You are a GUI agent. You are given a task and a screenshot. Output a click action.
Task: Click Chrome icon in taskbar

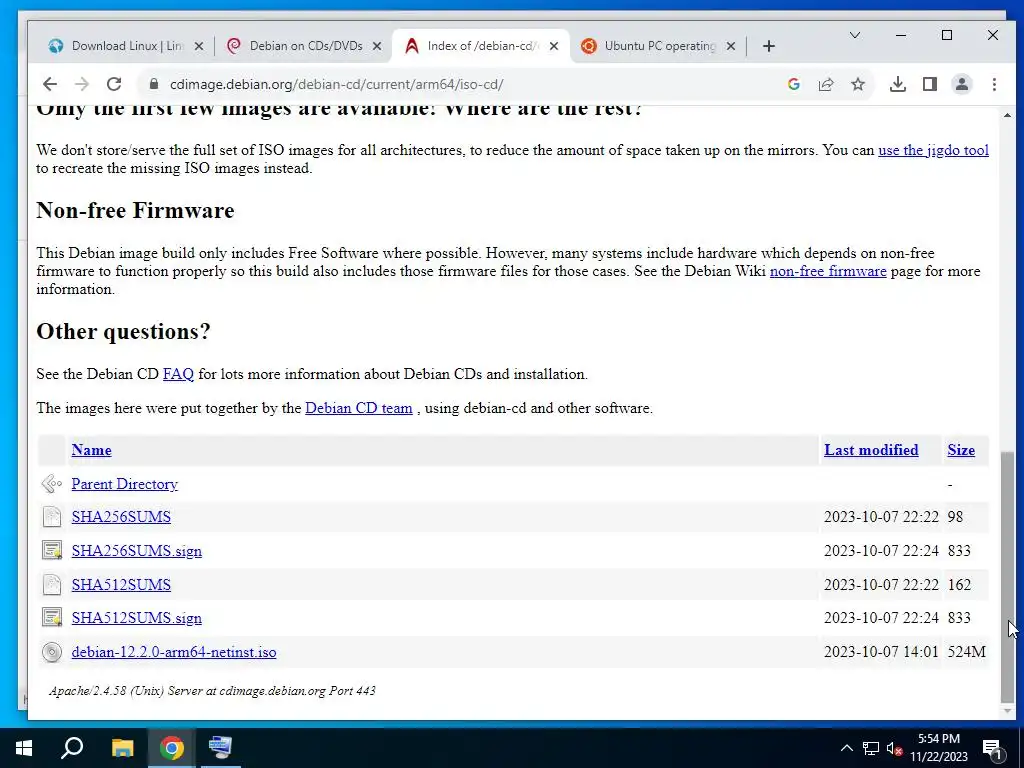pos(172,748)
